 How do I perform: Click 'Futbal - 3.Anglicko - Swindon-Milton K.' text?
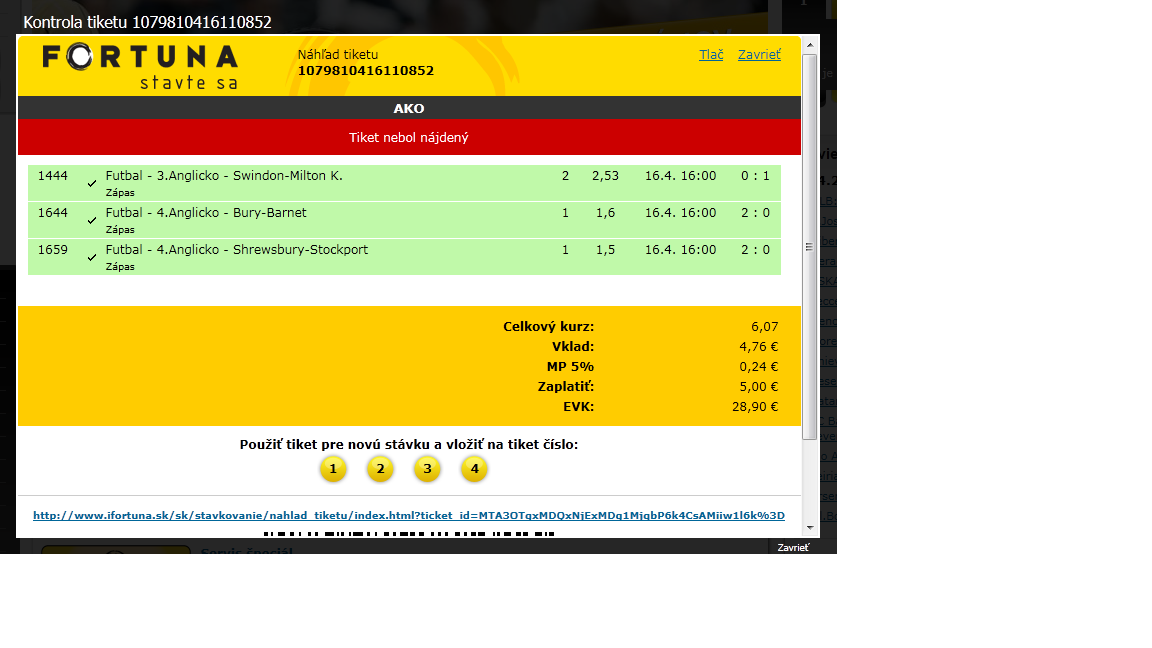[x=224, y=176]
